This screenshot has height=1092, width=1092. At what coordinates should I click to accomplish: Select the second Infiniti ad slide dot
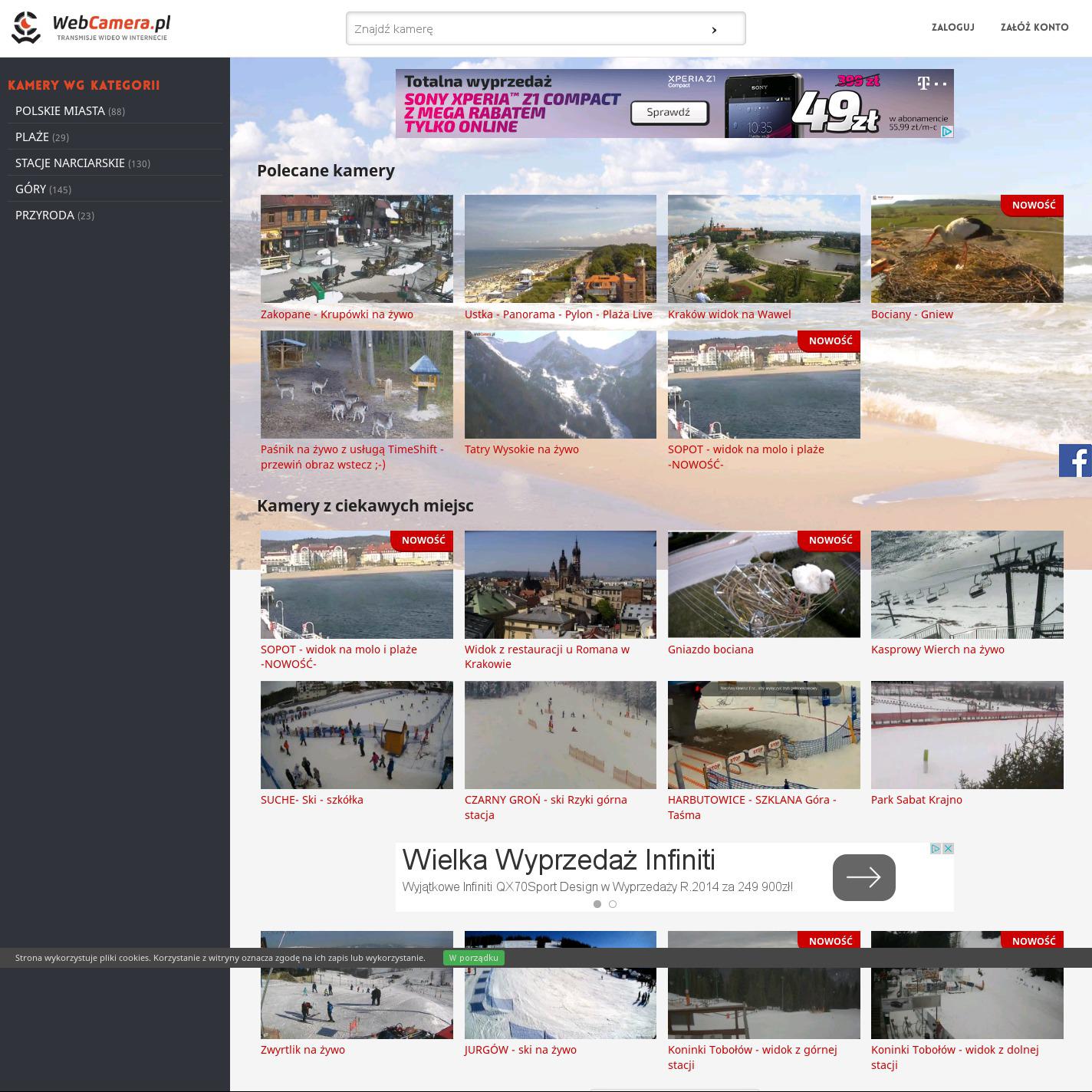pyautogui.click(x=613, y=904)
